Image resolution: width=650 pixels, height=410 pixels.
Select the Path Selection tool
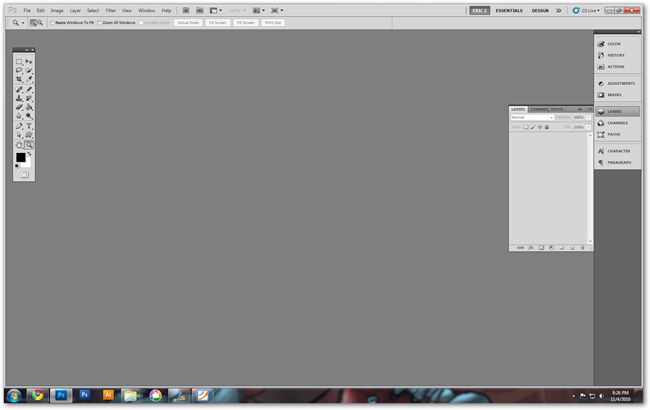coord(19,135)
